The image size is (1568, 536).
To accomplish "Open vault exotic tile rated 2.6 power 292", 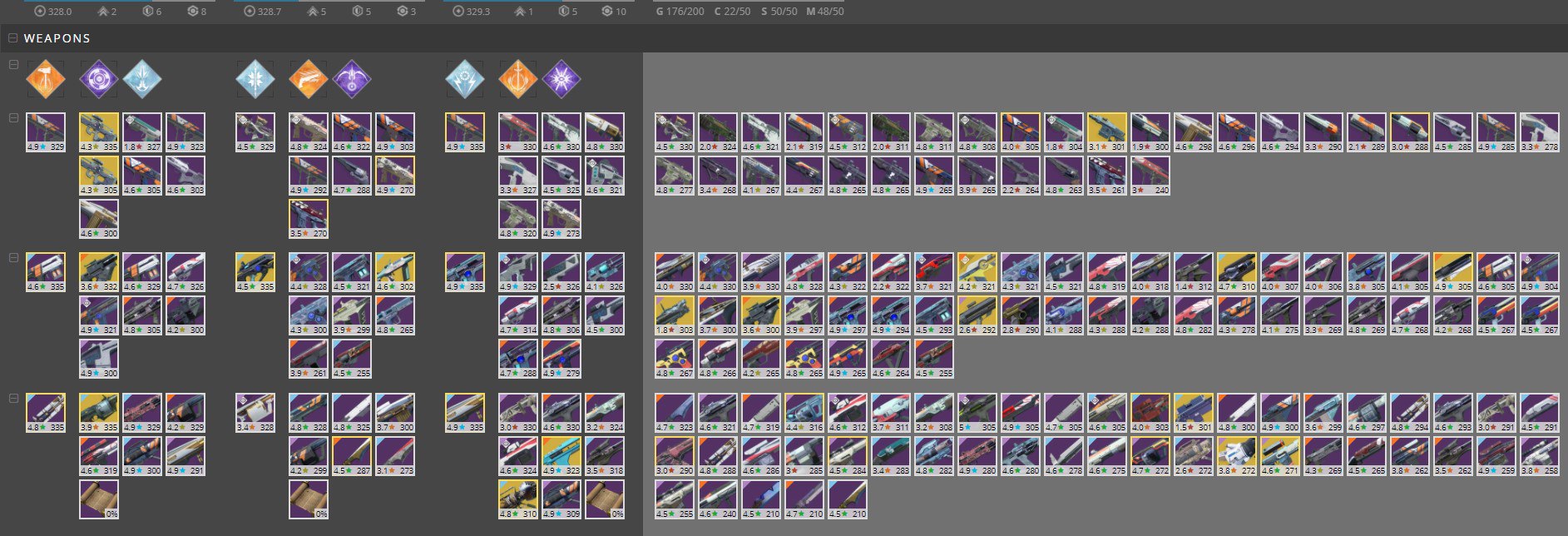I will [x=977, y=315].
